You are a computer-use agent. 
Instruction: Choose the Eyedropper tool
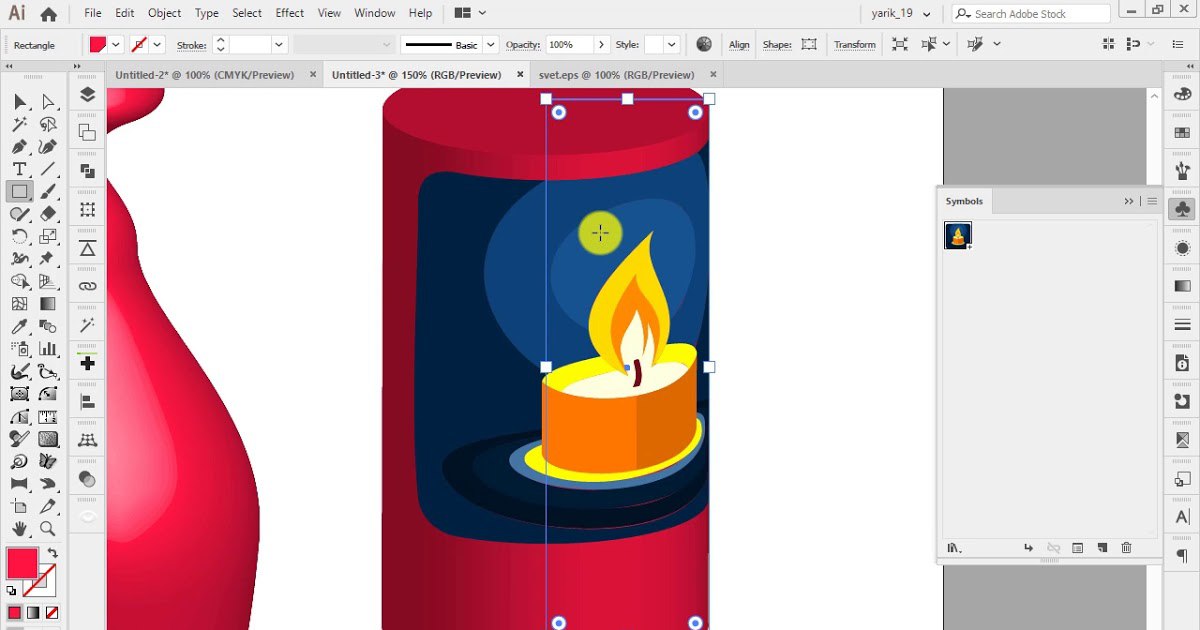(20, 326)
